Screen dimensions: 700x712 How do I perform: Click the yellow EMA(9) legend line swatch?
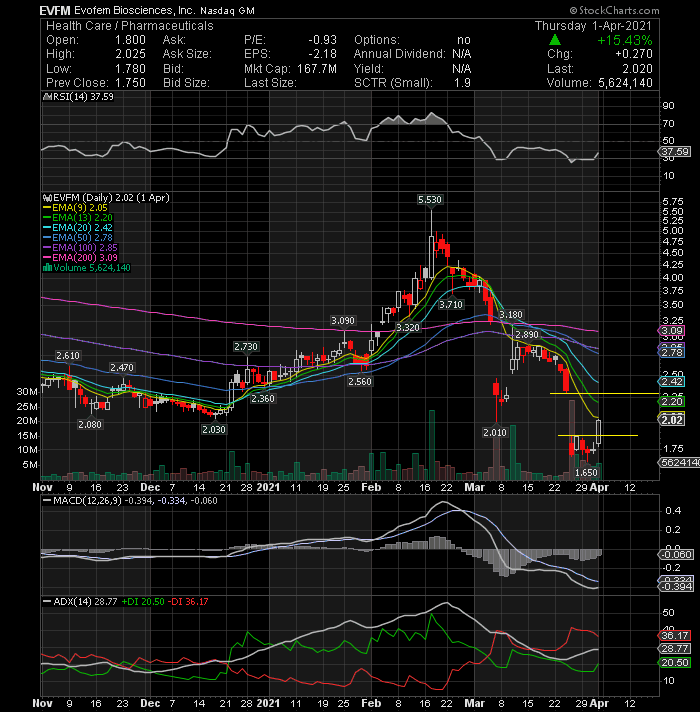pos(47,208)
